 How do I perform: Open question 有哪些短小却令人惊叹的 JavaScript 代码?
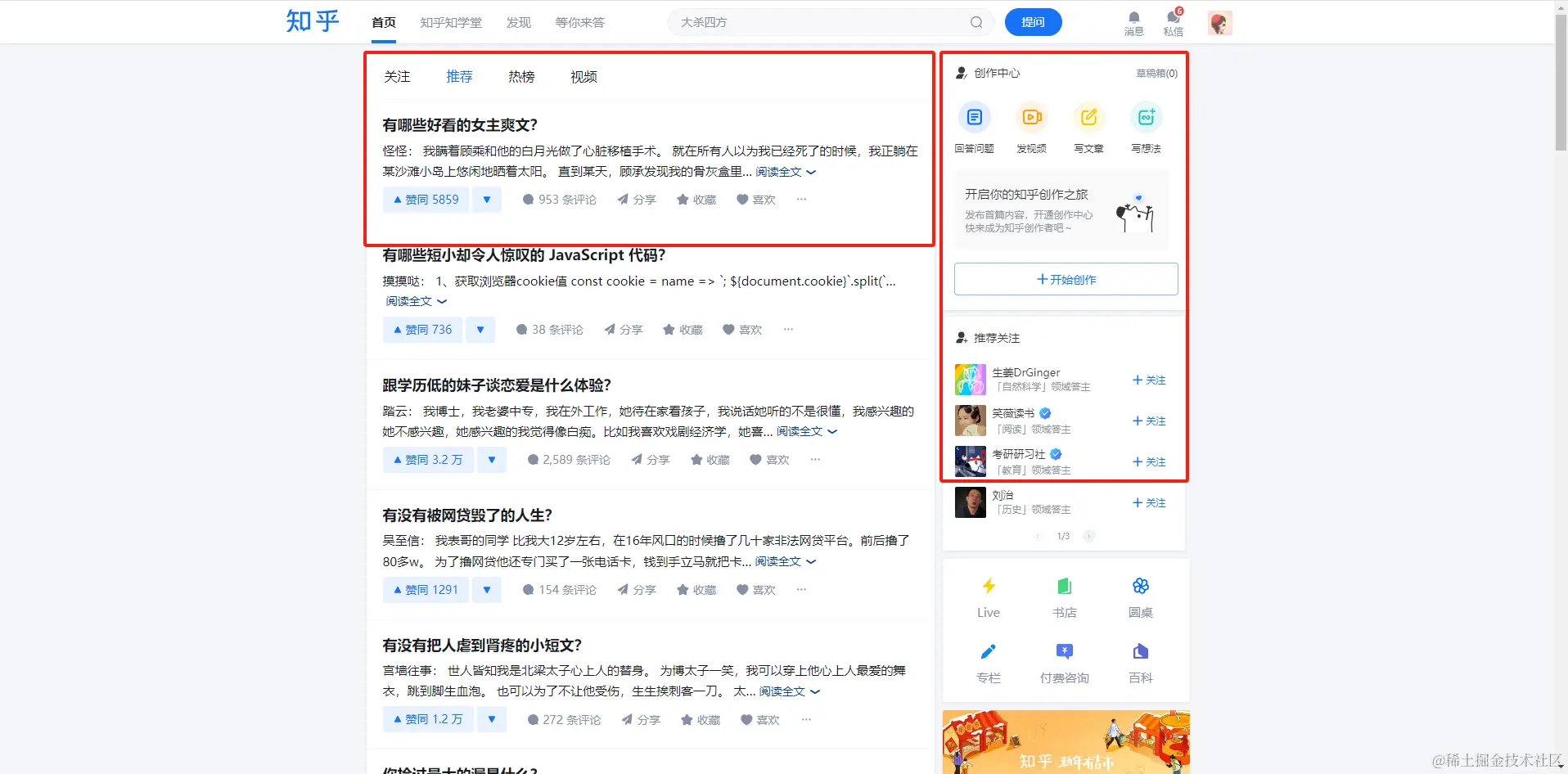click(524, 255)
